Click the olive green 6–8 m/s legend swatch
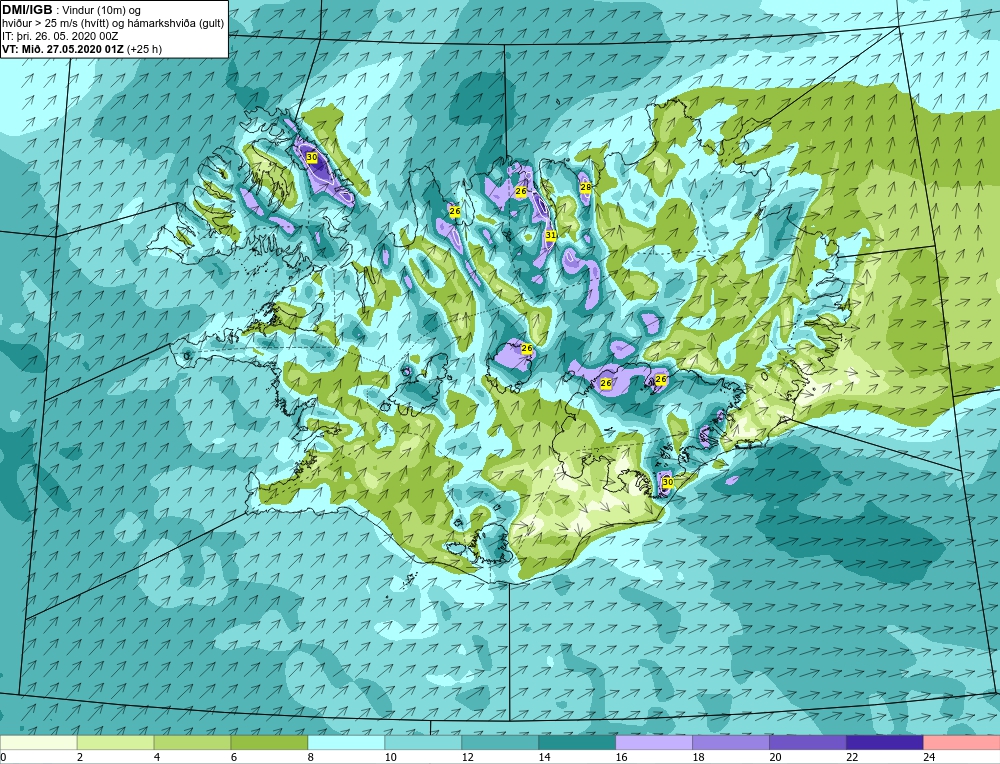 point(269,743)
